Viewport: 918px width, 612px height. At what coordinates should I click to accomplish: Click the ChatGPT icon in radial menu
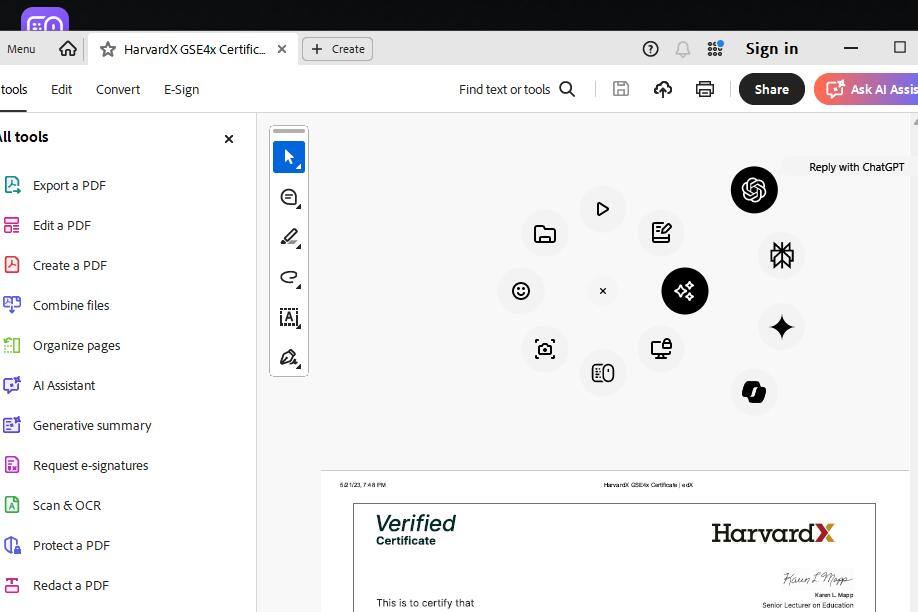(754, 190)
